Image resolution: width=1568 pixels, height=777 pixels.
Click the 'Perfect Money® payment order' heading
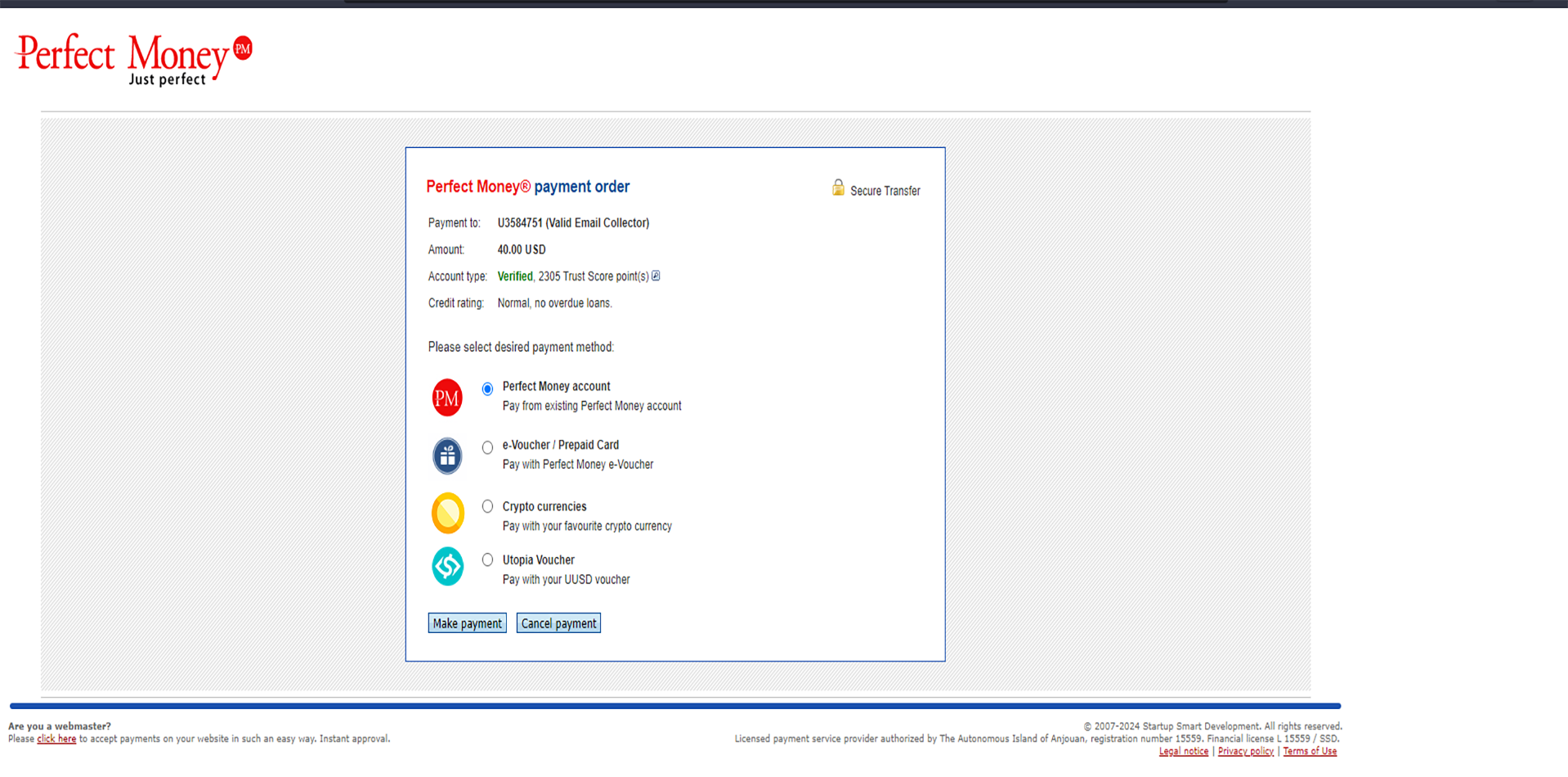point(528,186)
